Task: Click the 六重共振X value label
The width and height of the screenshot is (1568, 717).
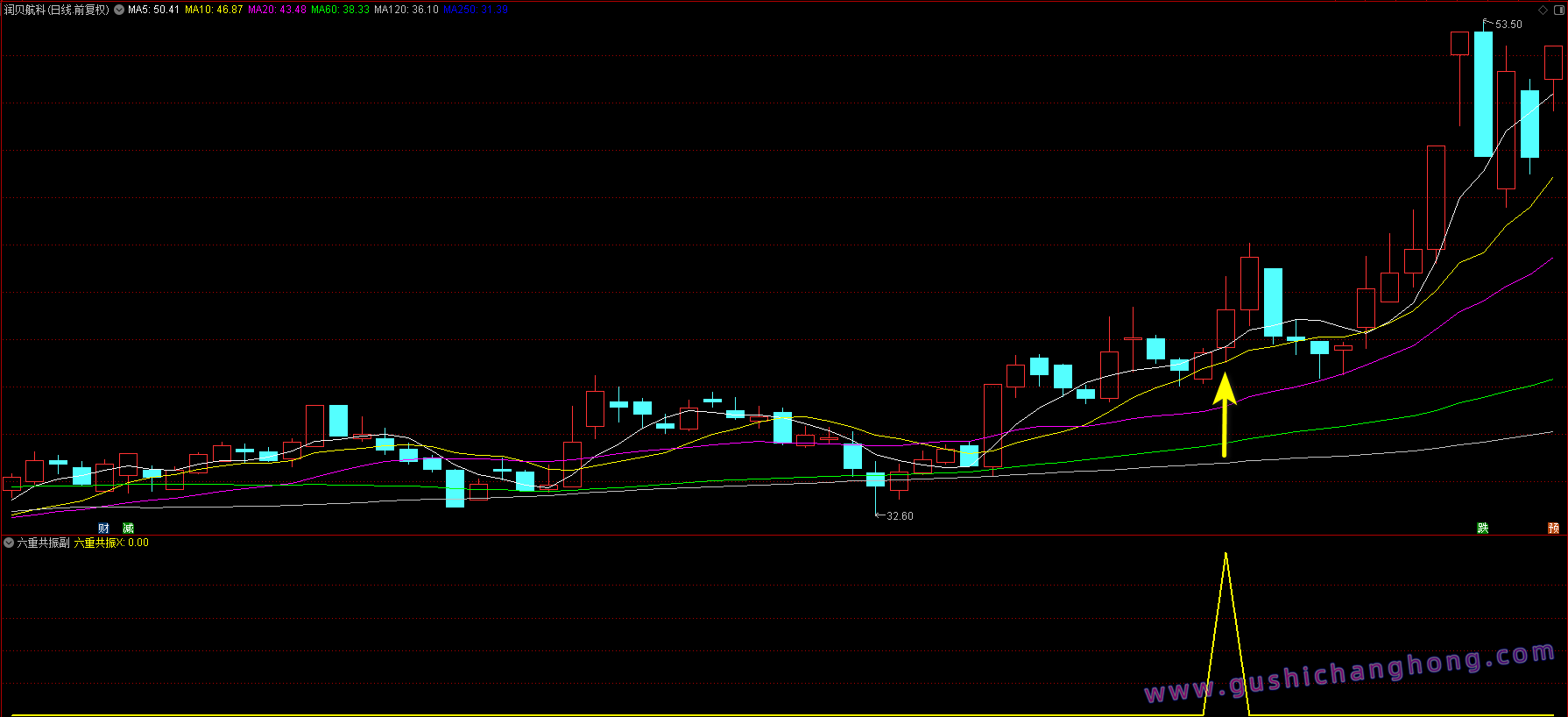Action: (x=111, y=543)
